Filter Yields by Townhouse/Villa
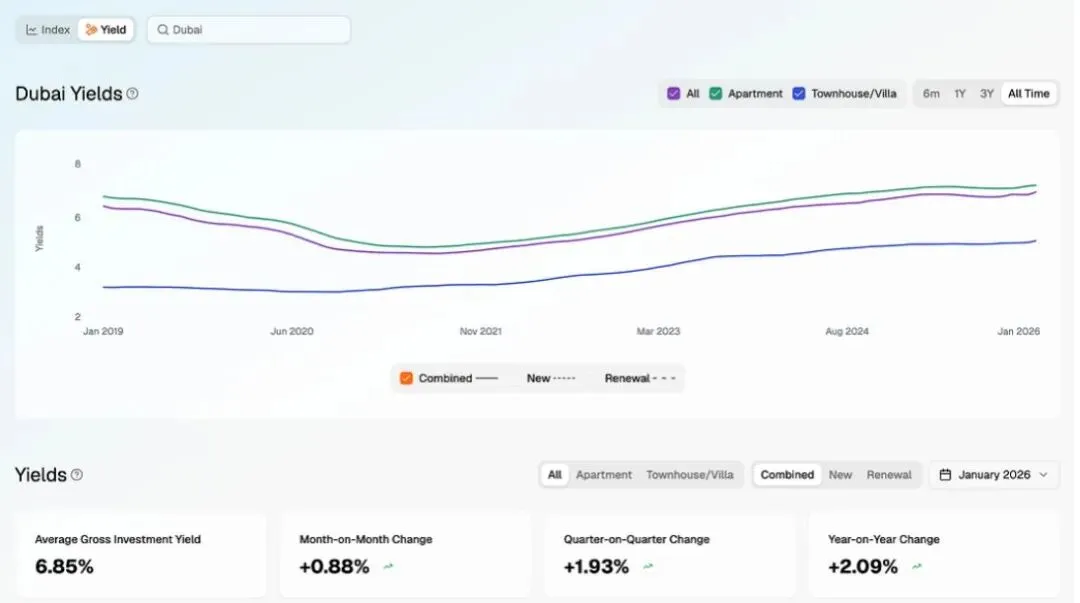This screenshot has height=603, width=1080. pos(689,475)
